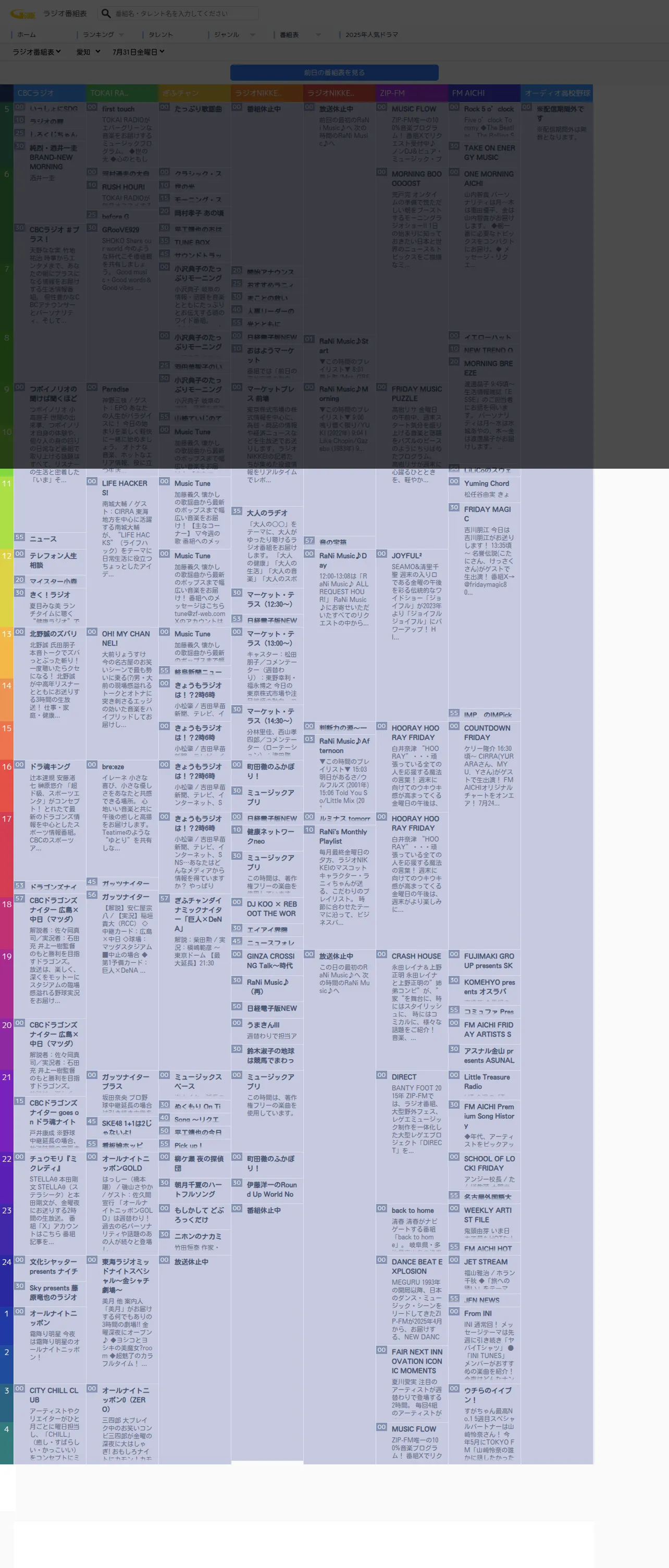Open the RaNi Music♪Afternoon program
Image resolution: width=669 pixels, height=1568 pixels.
[x=344, y=745]
